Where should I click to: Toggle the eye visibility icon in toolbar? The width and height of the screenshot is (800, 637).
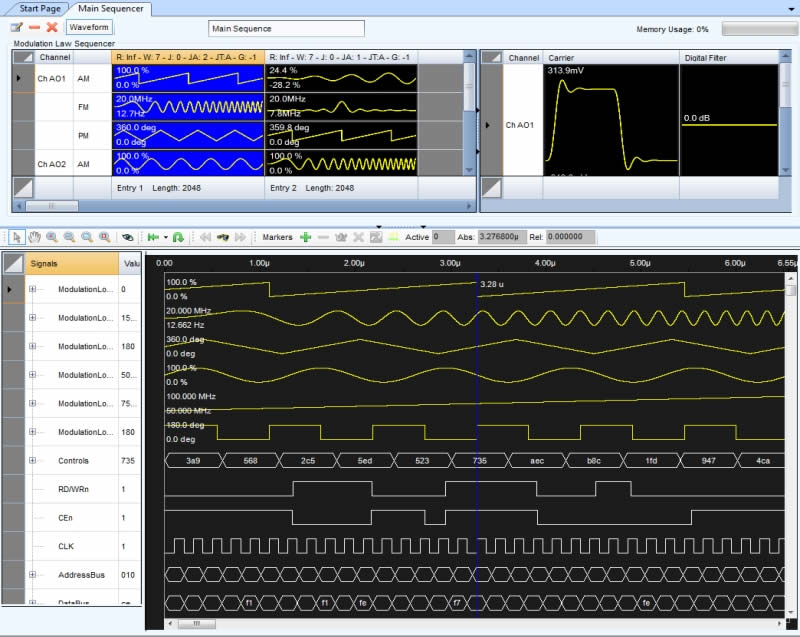tap(128, 238)
